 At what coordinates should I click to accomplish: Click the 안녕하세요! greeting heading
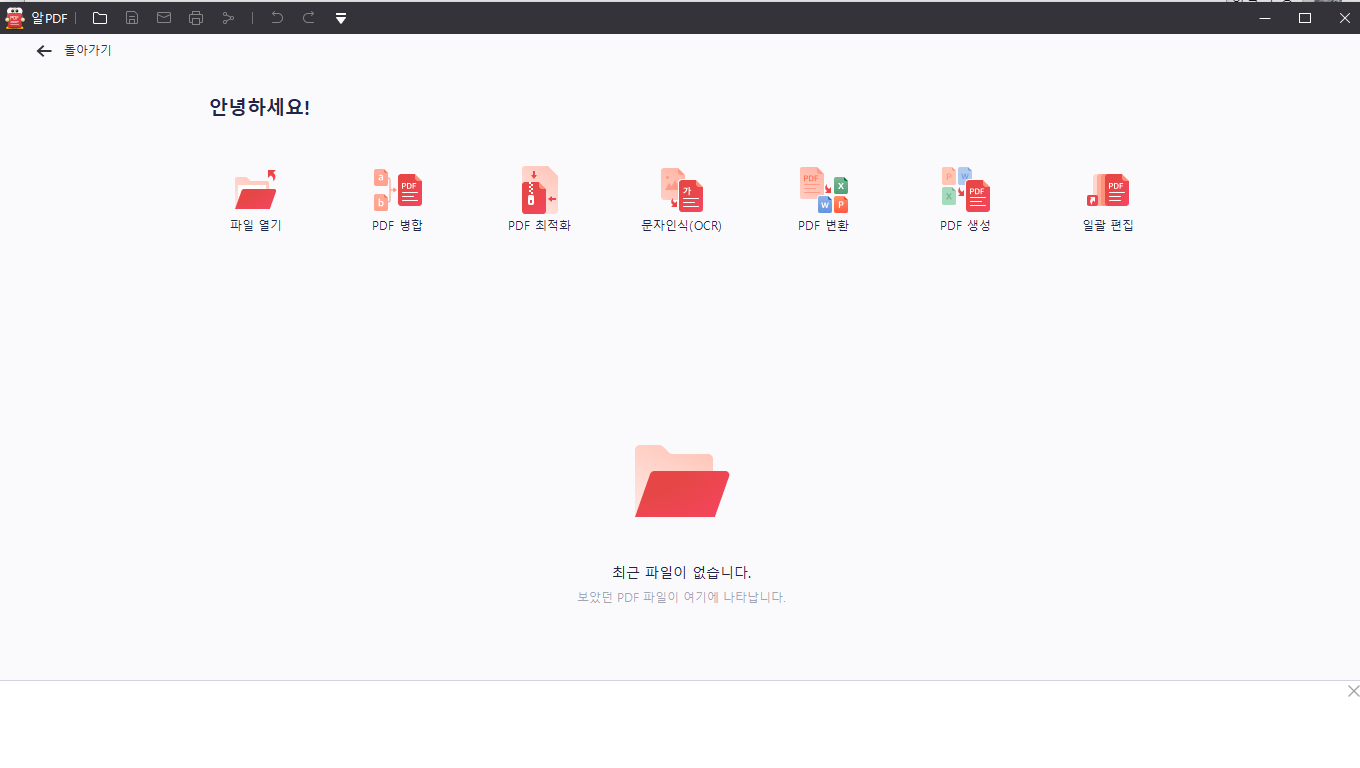260,108
